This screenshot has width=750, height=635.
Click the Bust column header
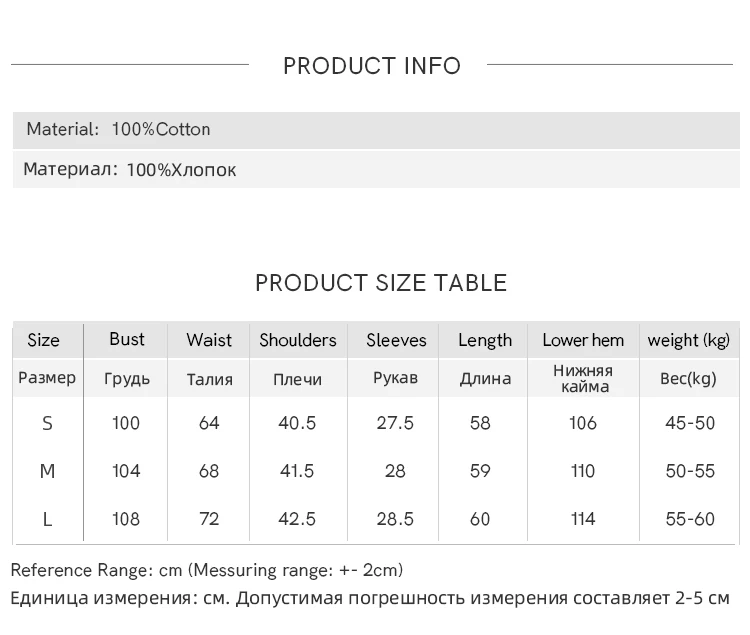[x=127, y=339]
